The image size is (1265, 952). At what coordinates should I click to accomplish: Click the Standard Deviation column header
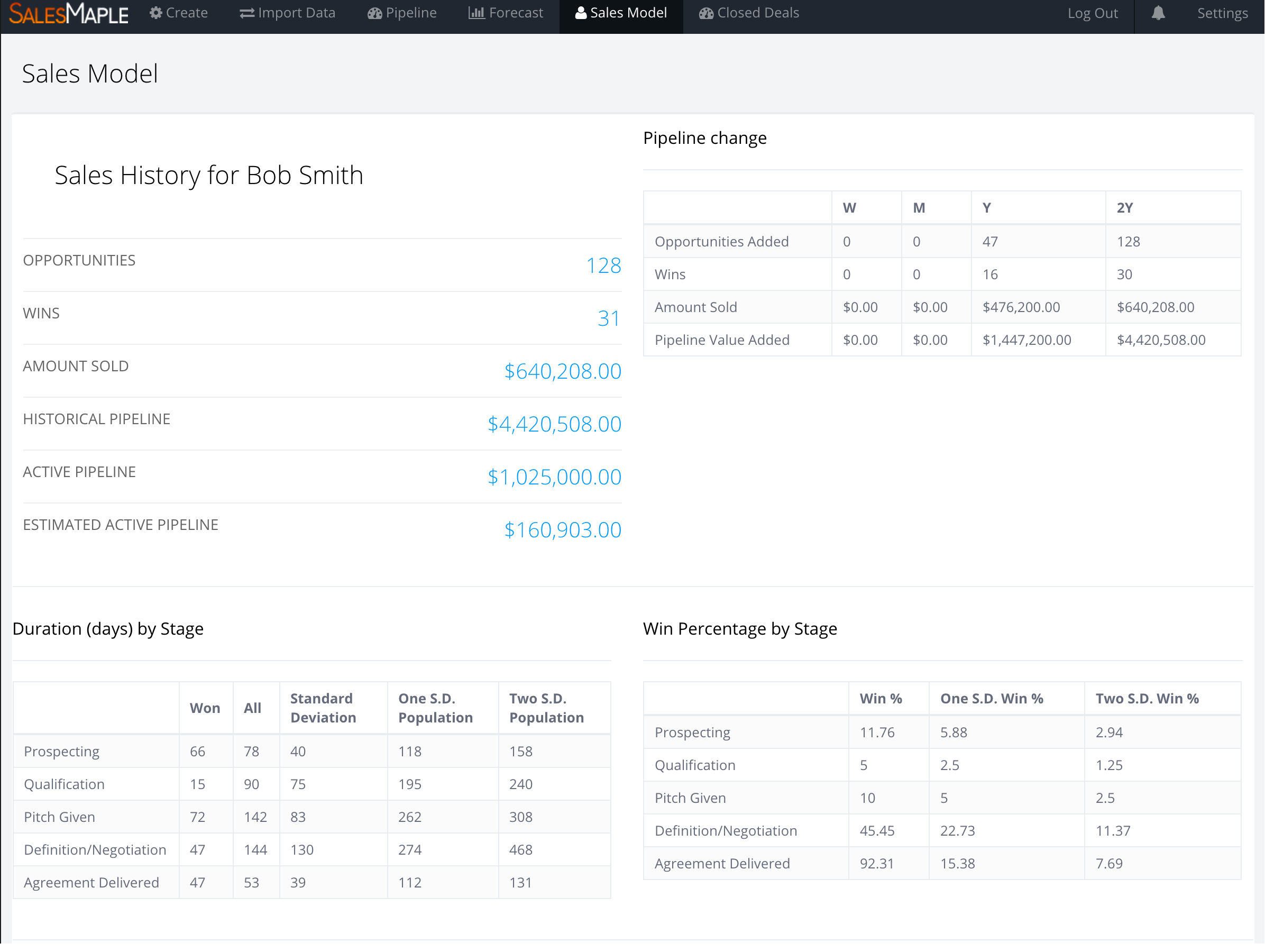(x=323, y=708)
